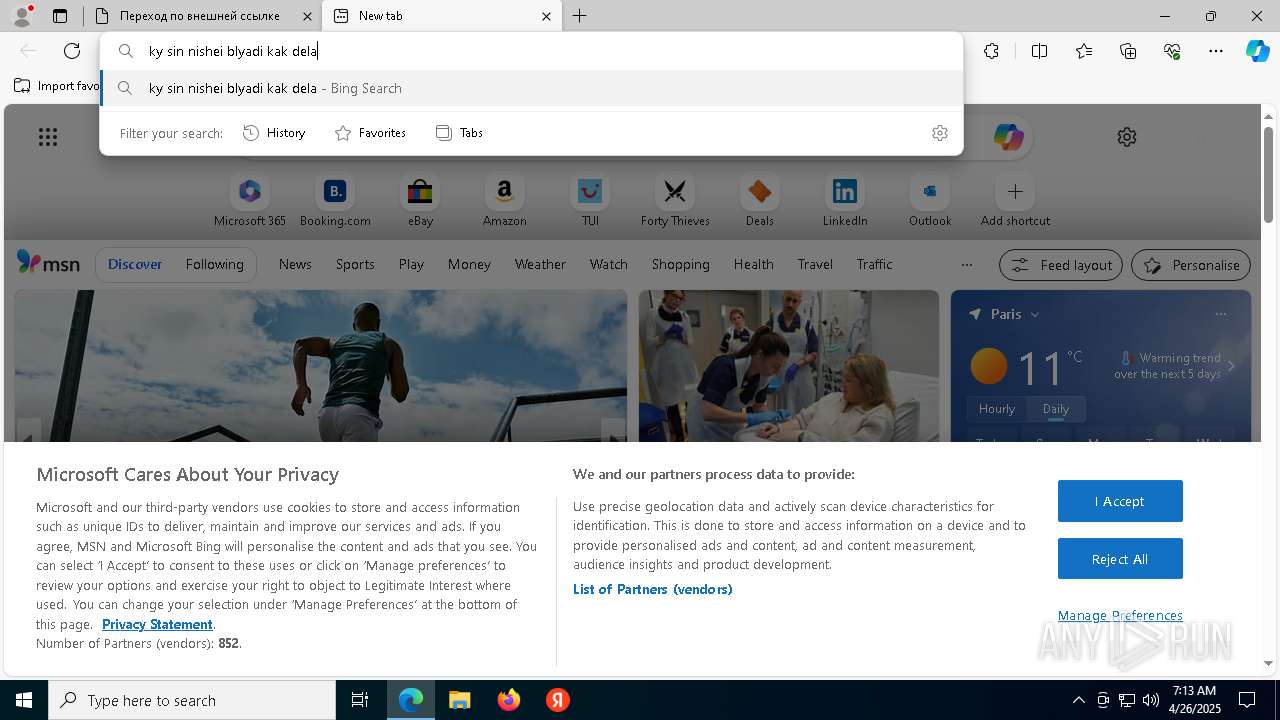Open Feed layout options

(x=1061, y=265)
